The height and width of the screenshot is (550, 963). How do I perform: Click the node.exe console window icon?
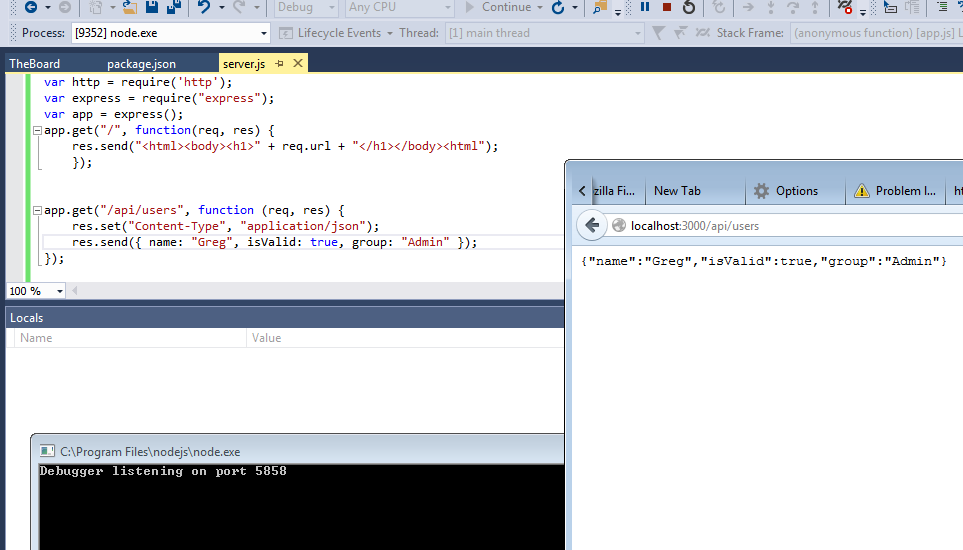pos(47,451)
